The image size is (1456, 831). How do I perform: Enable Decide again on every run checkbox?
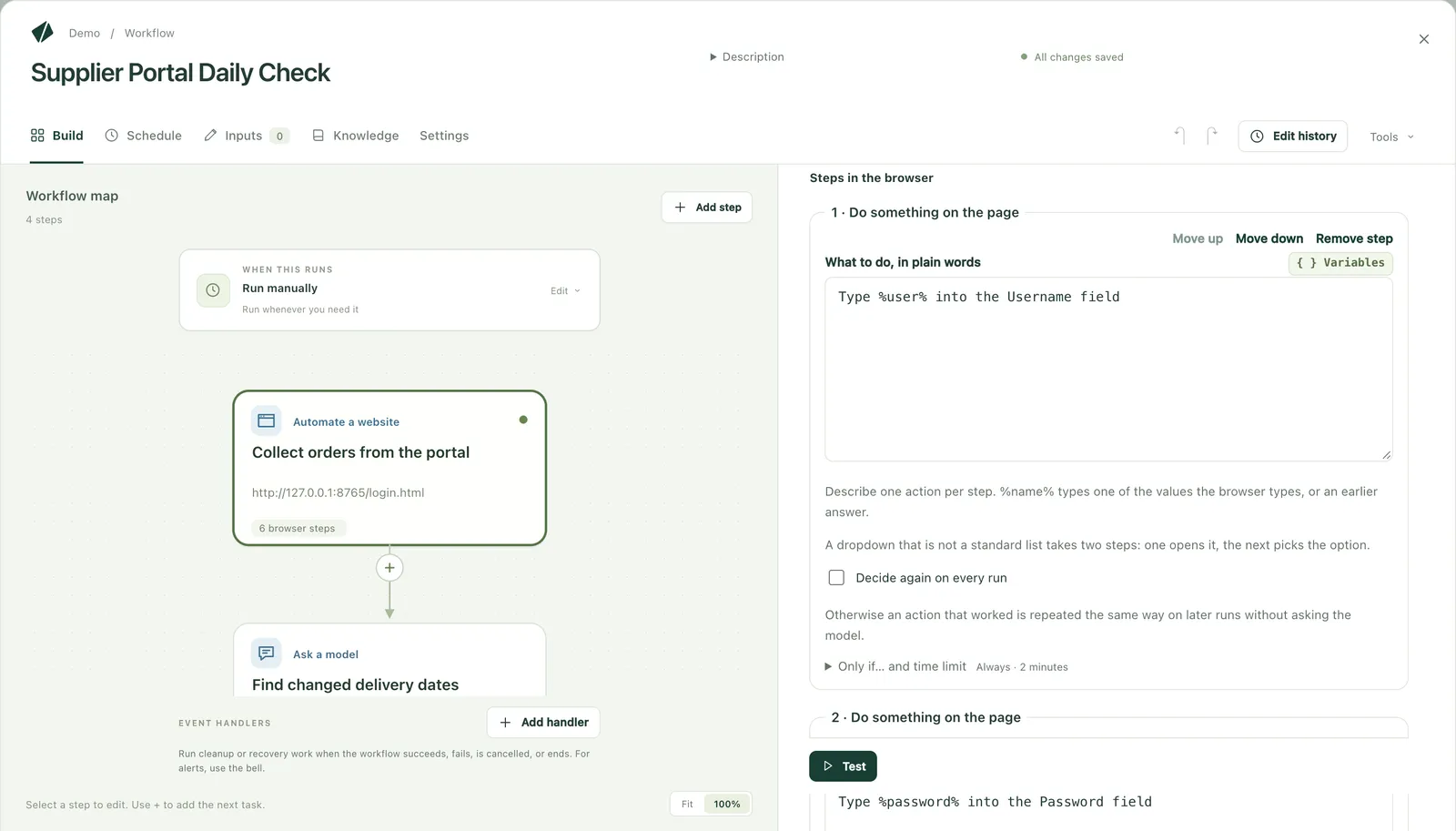836,578
